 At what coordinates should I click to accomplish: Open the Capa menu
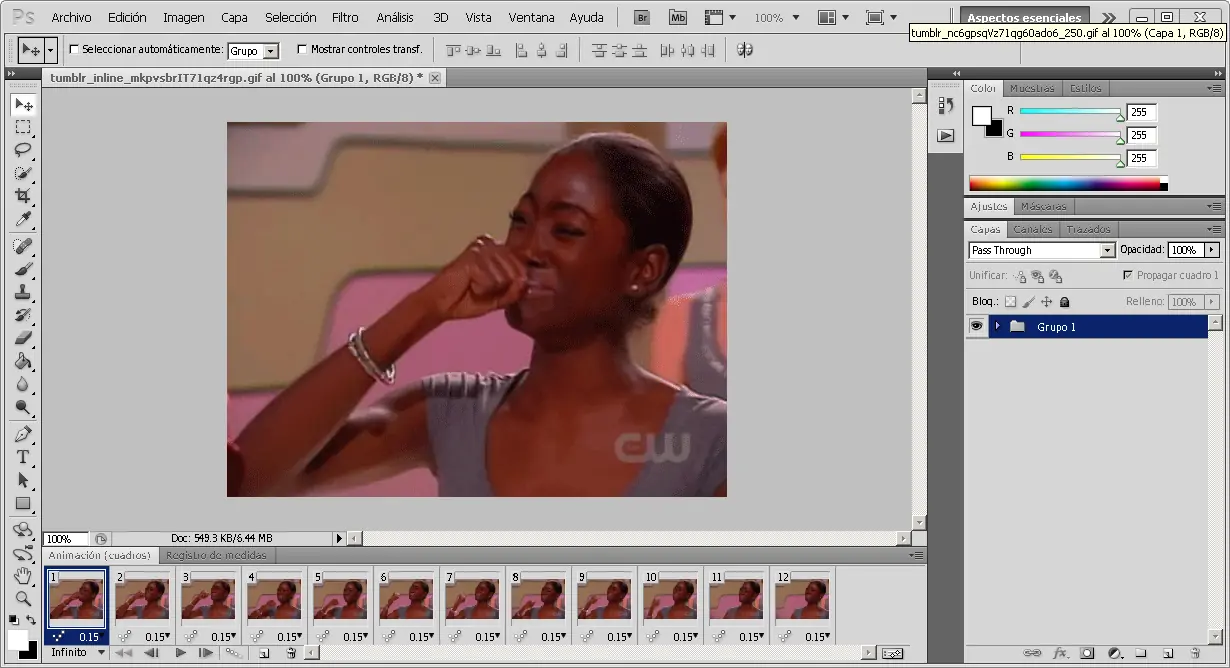(x=234, y=18)
